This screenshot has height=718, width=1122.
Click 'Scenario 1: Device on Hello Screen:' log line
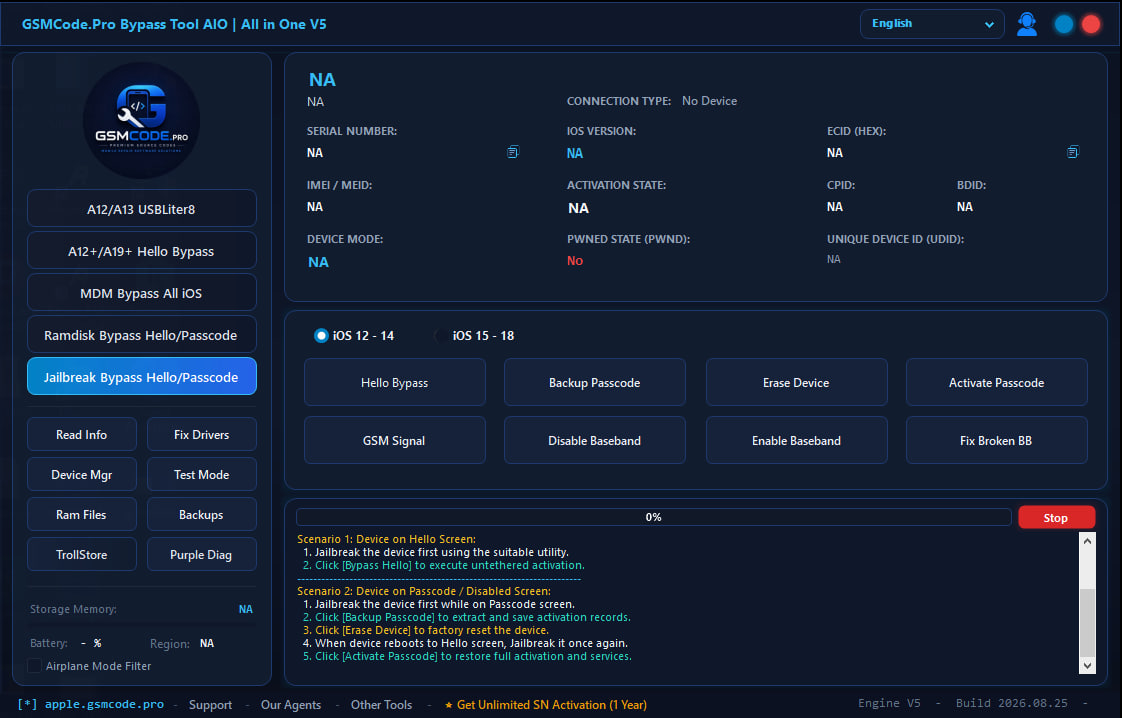pos(386,539)
